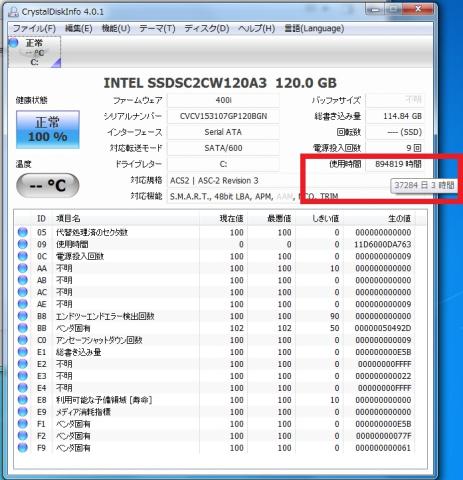This screenshot has width=463, height=480.
Task: Click the ID column header
Action: pyautogui.click(x=41, y=219)
